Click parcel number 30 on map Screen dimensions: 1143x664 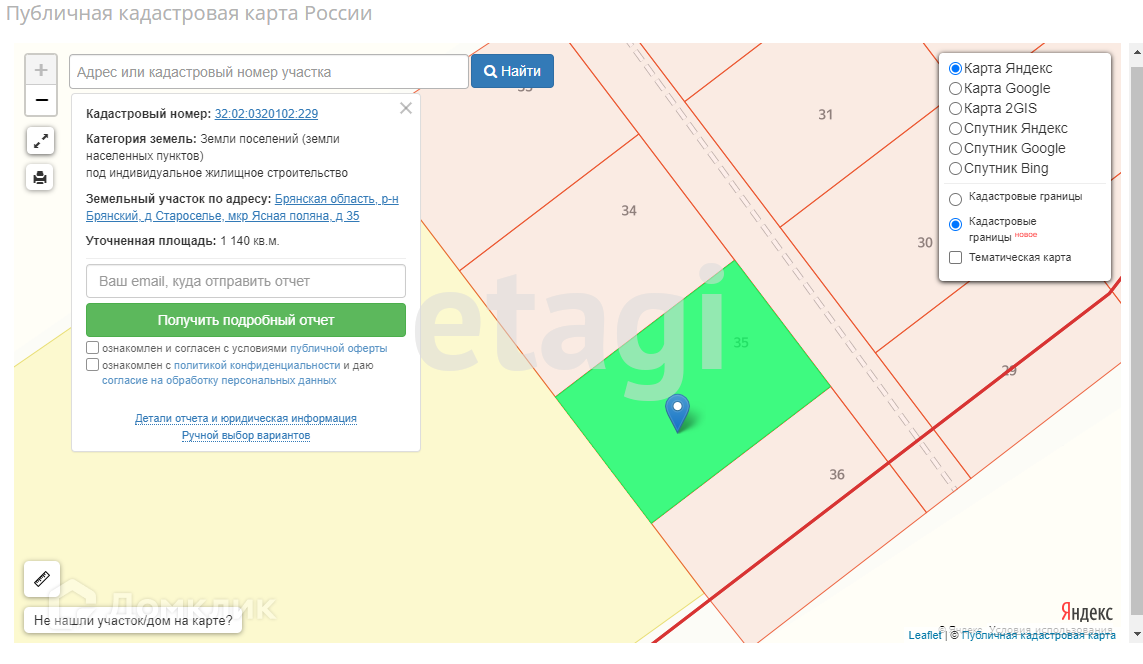tap(925, 243)
